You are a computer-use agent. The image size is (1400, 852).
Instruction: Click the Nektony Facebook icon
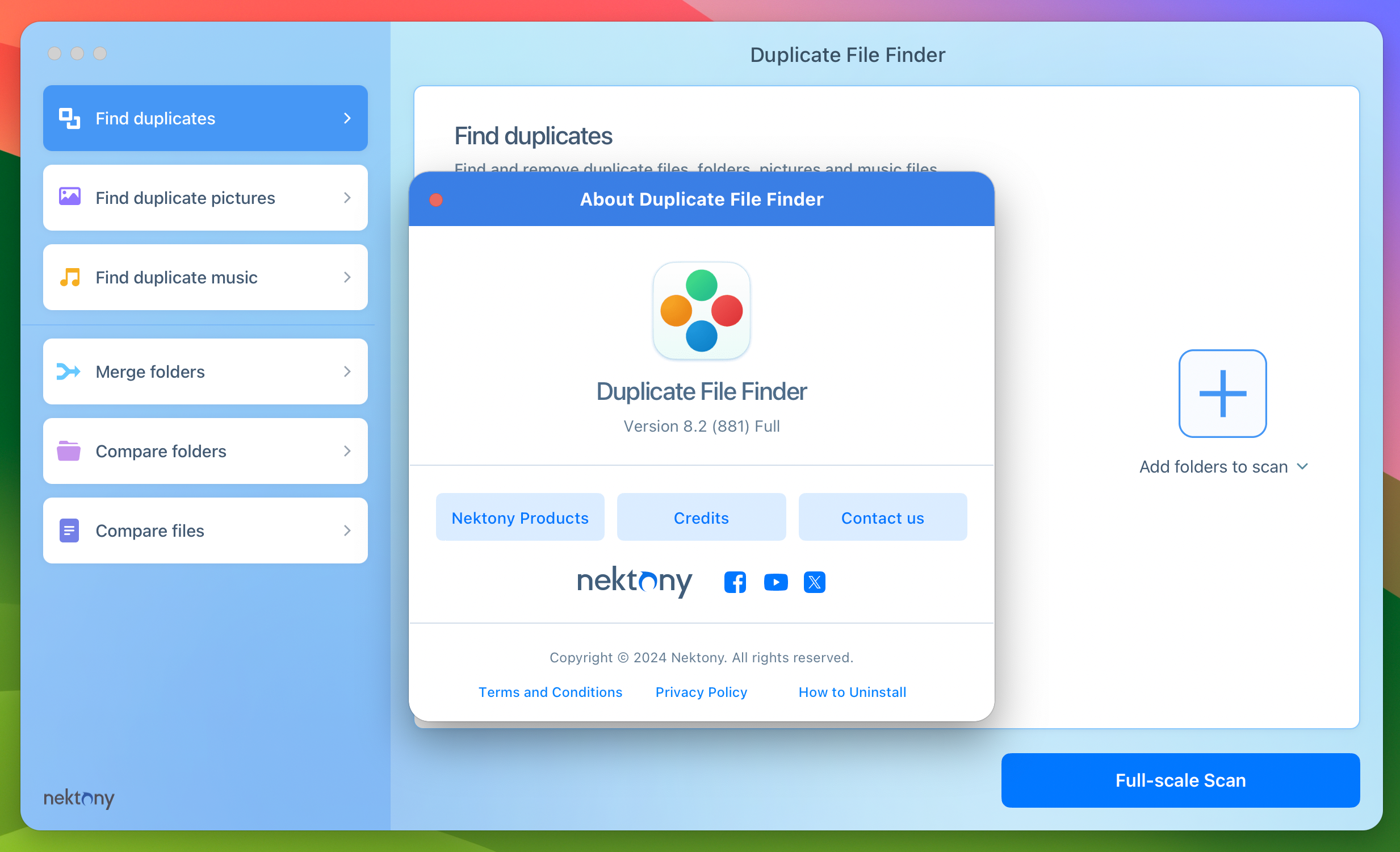click(736, 582)
